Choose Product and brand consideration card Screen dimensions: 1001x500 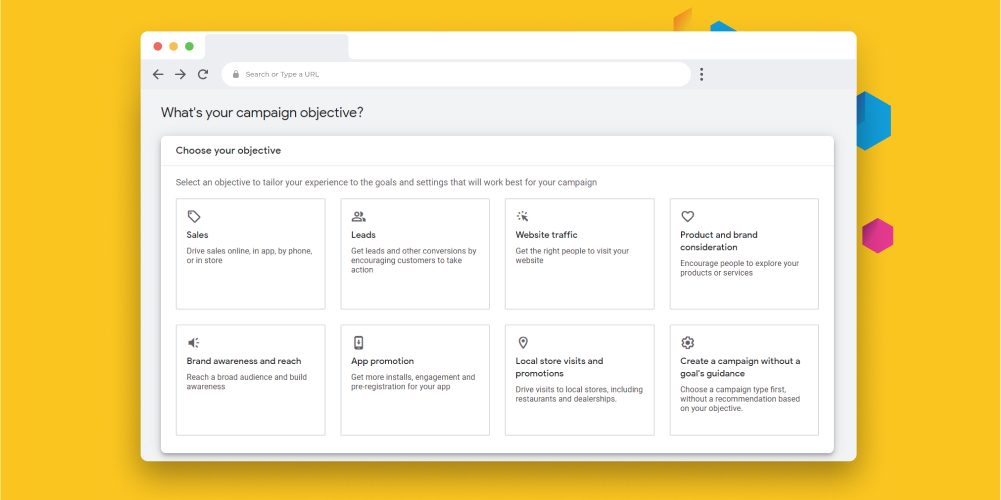(744, 254)
